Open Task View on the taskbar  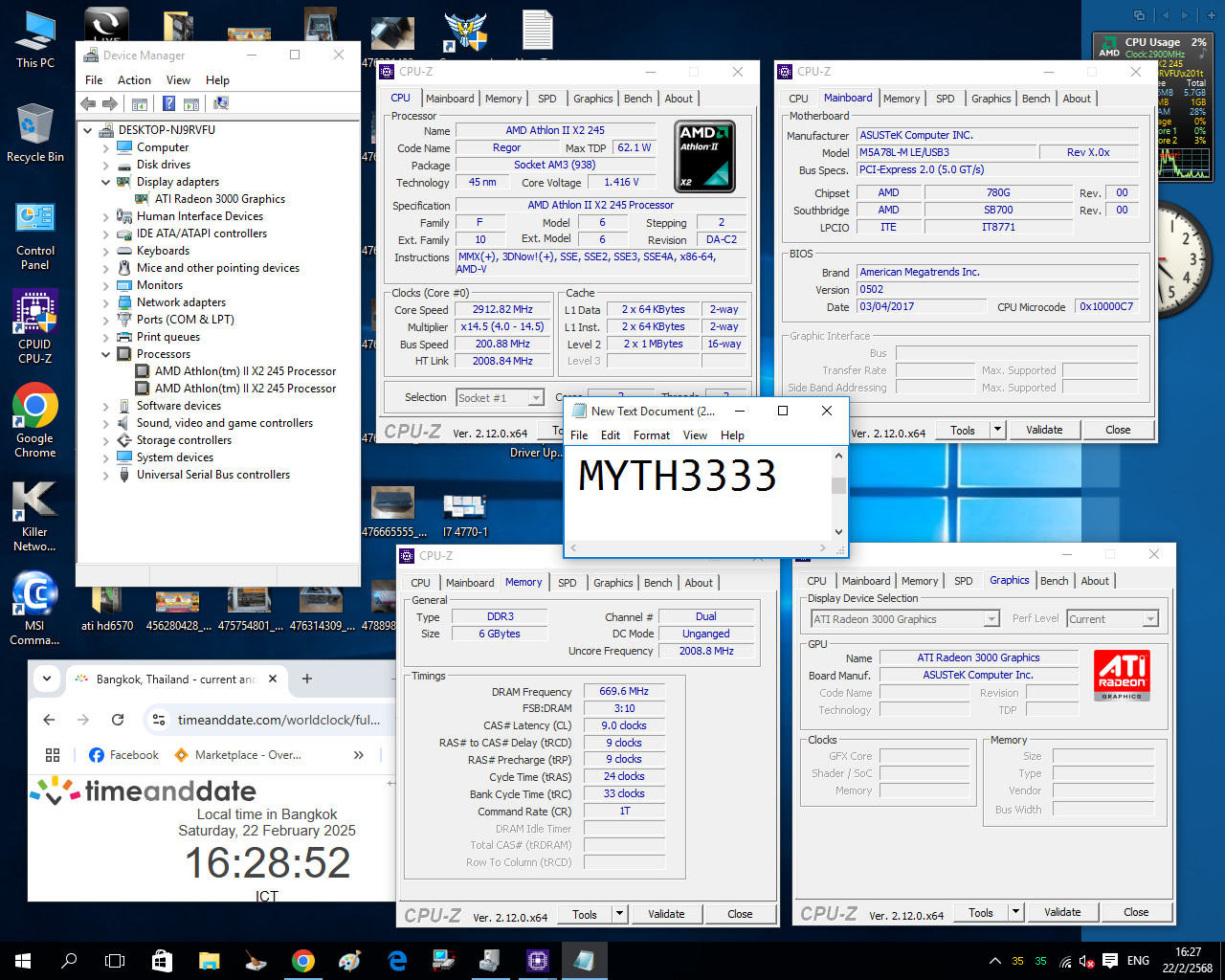[115, 961]
